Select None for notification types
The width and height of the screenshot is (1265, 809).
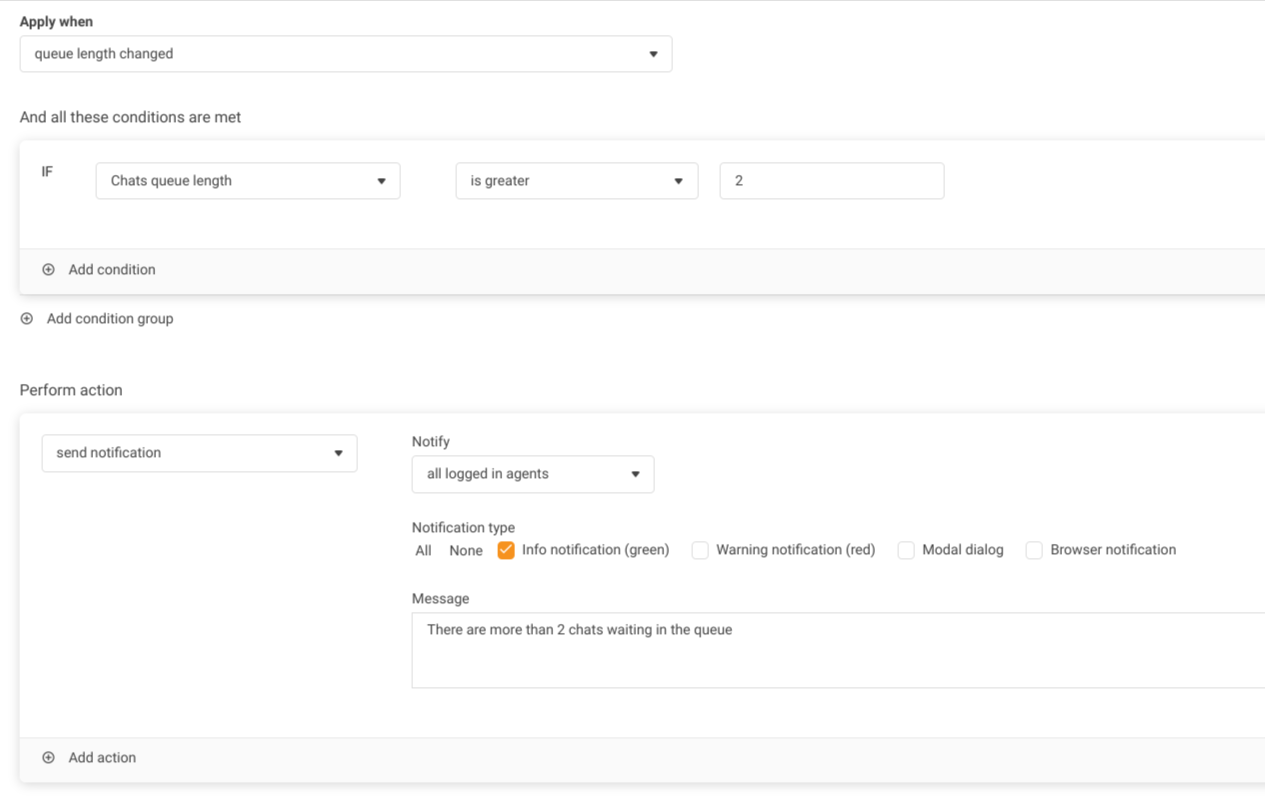click(x=465, y=551)
